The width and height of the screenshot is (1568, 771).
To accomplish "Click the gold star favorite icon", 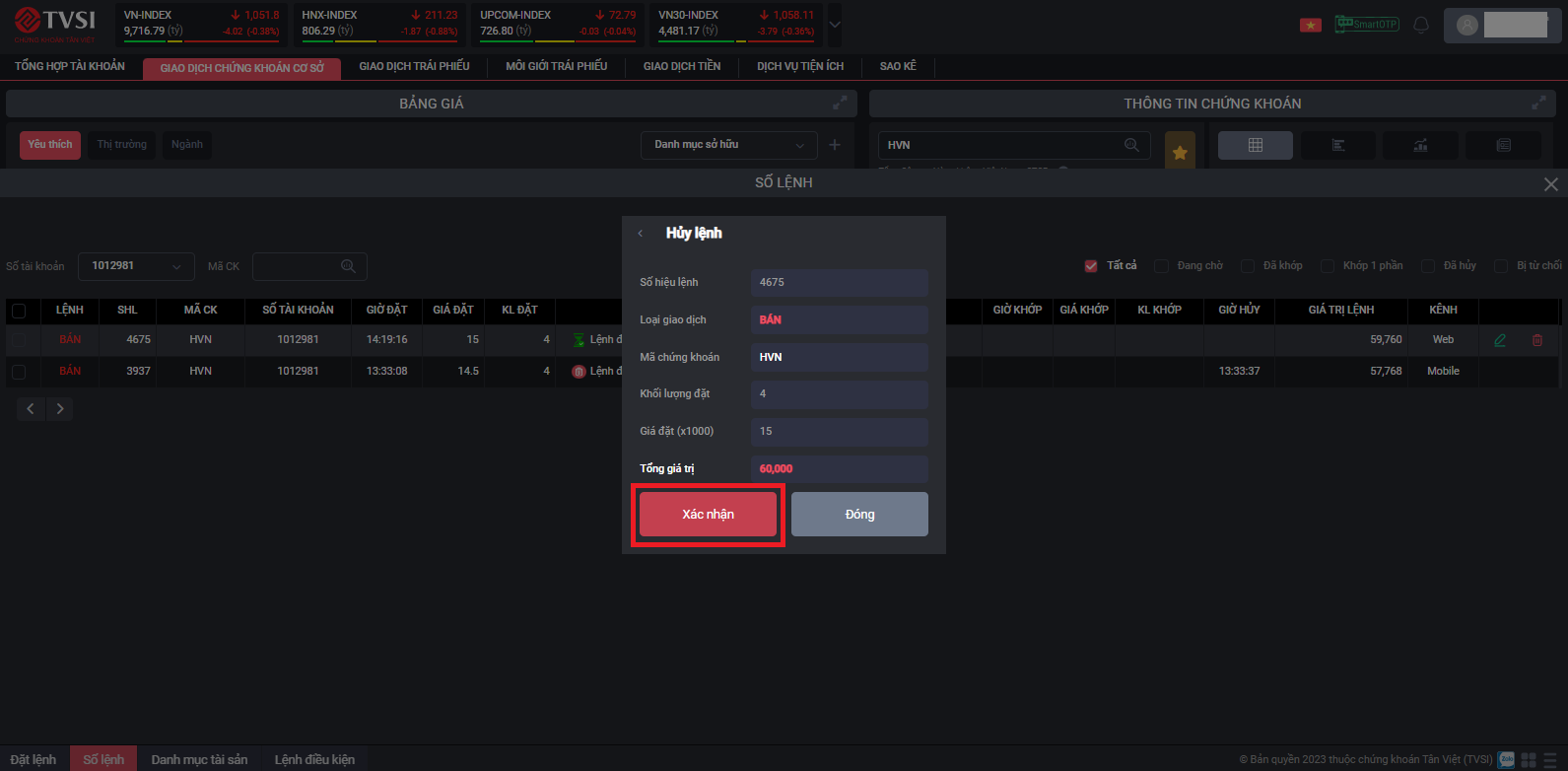I will pos(1179,152).
